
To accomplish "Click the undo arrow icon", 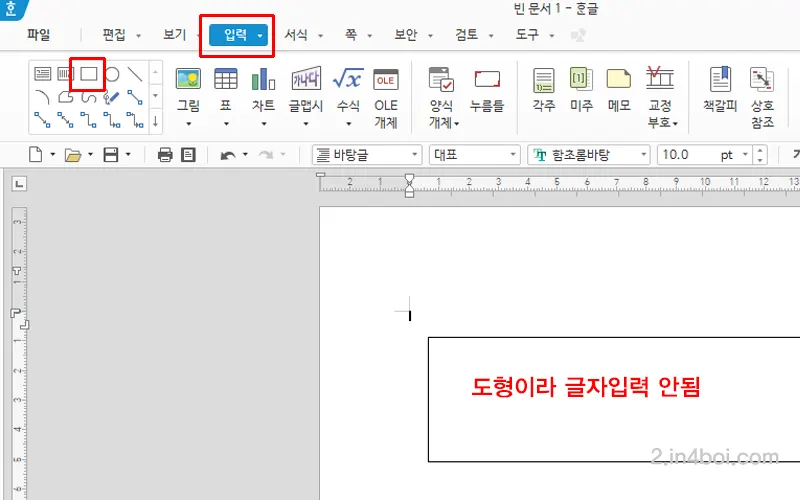I will [x=228, y=155].
